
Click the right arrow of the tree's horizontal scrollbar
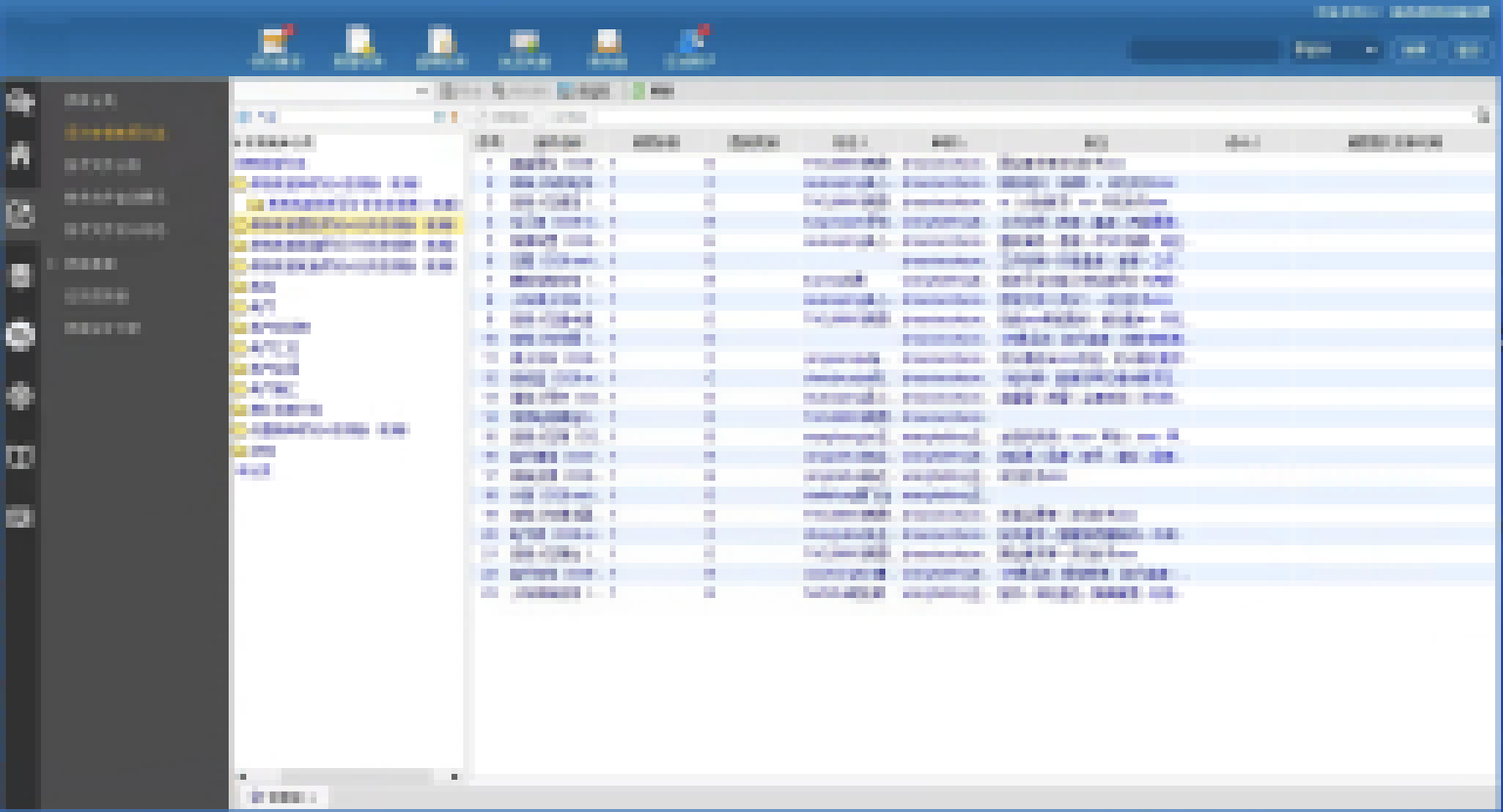[453, 777]
